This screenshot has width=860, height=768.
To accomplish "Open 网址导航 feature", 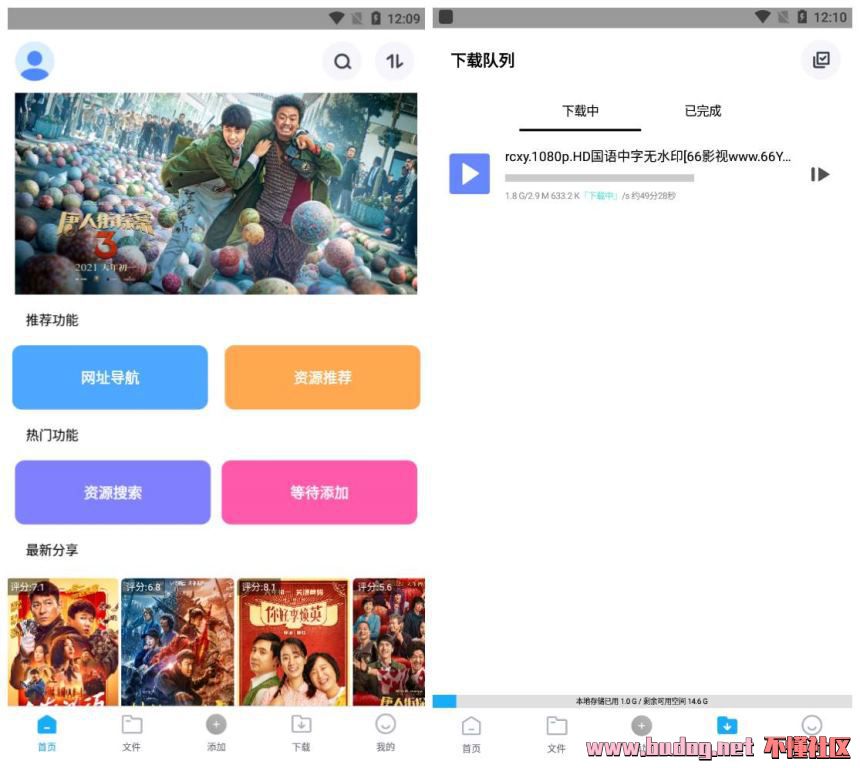I will 110,377.
